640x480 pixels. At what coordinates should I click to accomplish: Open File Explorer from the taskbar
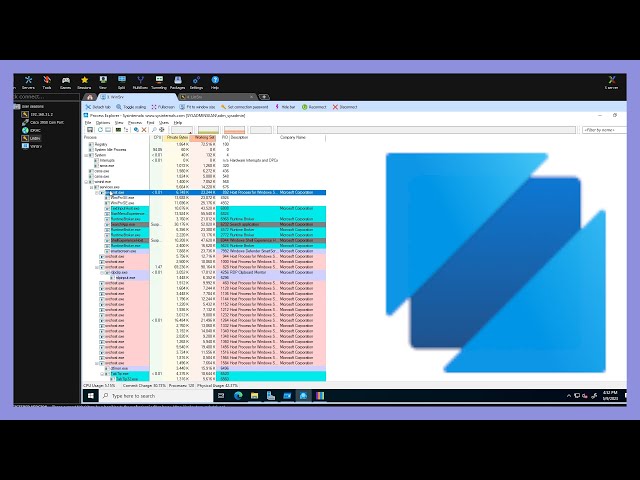click(x=254, y=396)
